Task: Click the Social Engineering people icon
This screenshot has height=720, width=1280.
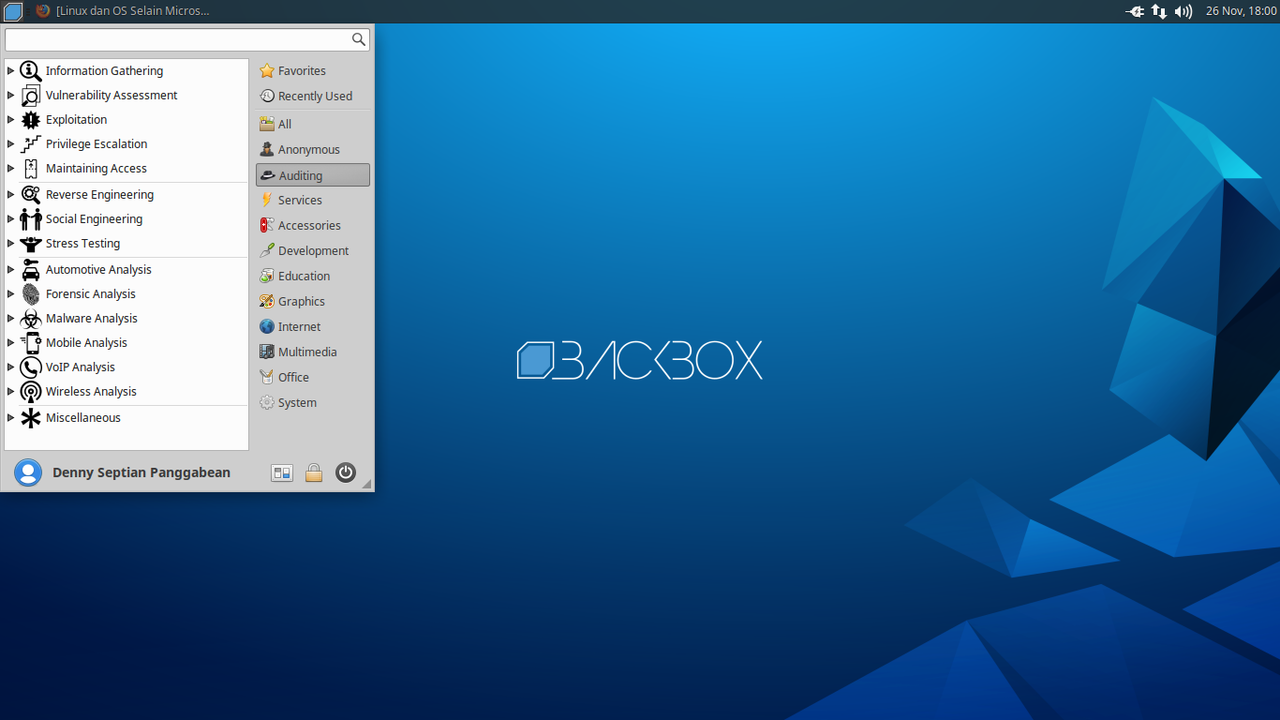Action: pyautogui.click(x=31, y=219)
